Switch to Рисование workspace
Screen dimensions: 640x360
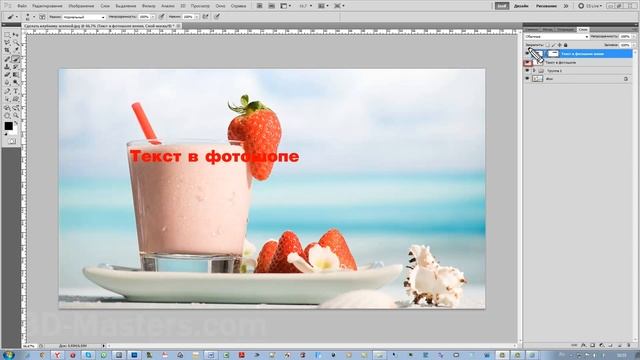click(546, 6)
